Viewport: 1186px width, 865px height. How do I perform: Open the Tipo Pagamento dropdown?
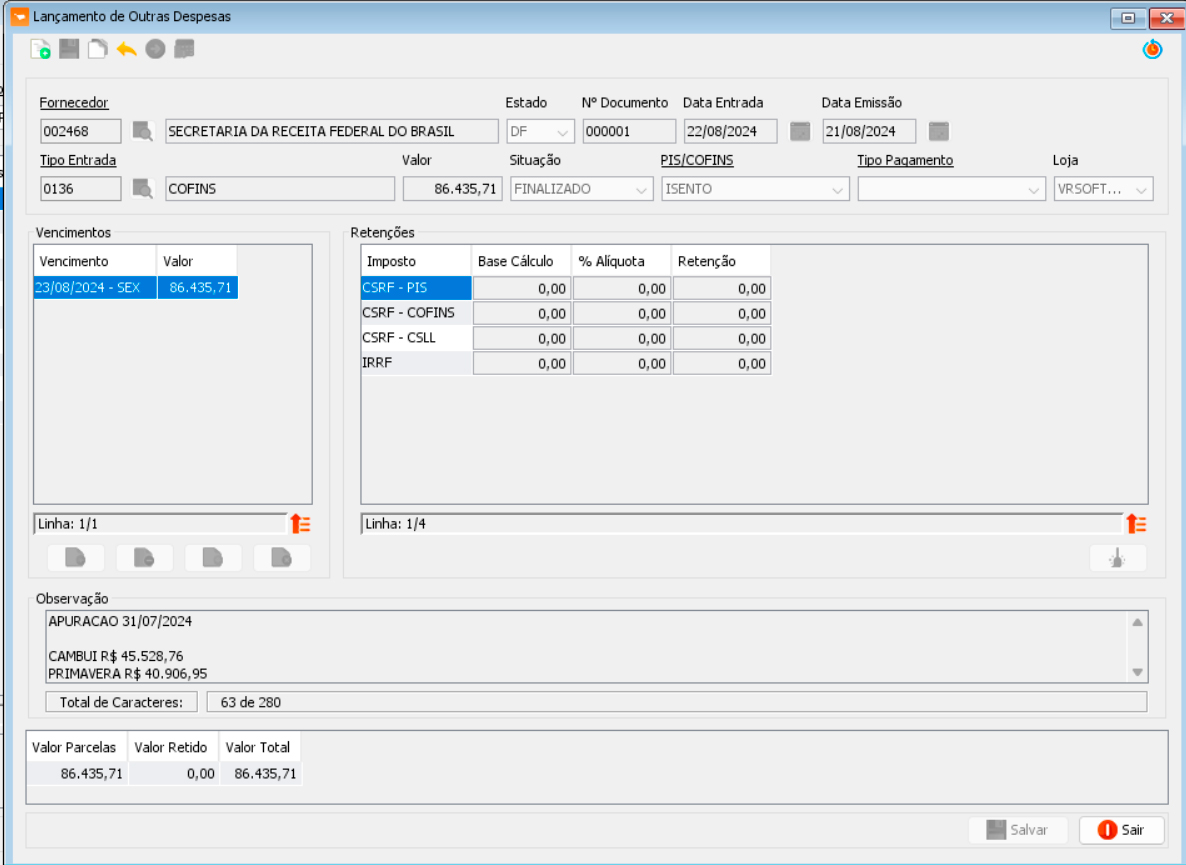[x=951, y=189]
